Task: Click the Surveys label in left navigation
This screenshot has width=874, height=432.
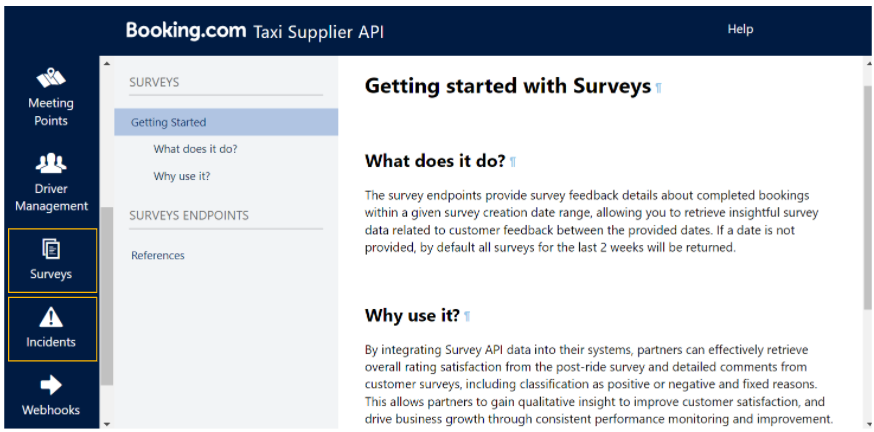Action: [51, 274]
